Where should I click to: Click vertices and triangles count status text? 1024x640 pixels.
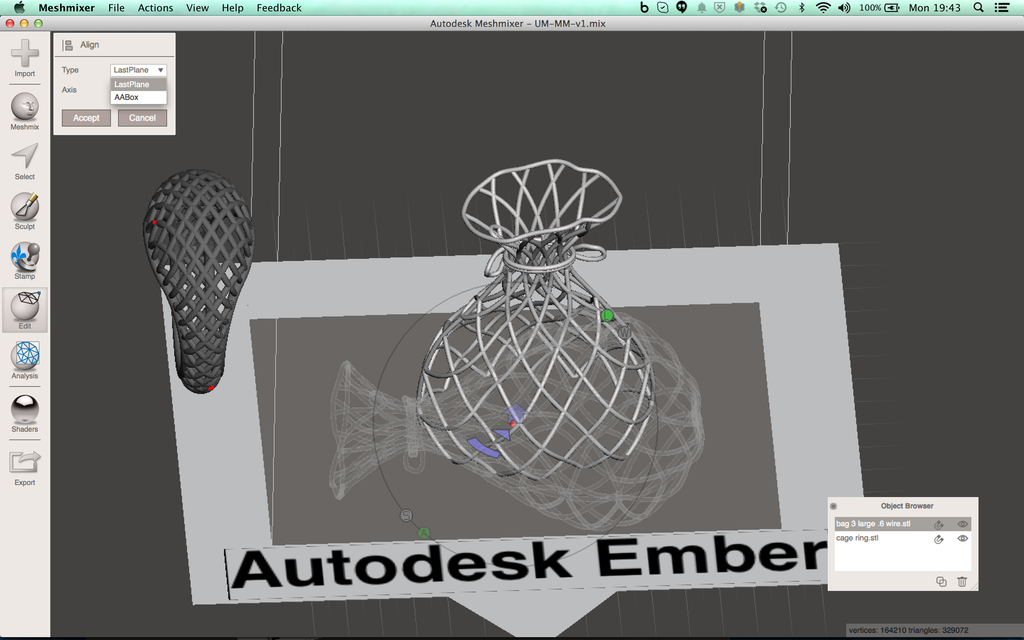click(x=908, y=630)
